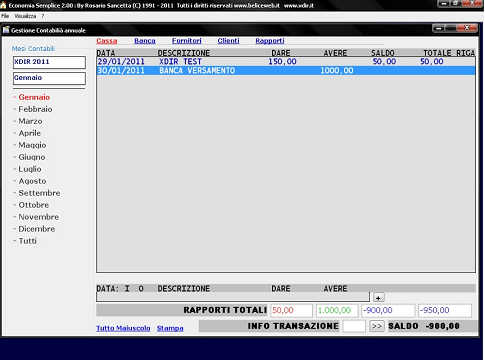Image resolution: width=485 pixels, height=360 pixels.
Task: Switch to the Clienti tab
Action: 228,41
